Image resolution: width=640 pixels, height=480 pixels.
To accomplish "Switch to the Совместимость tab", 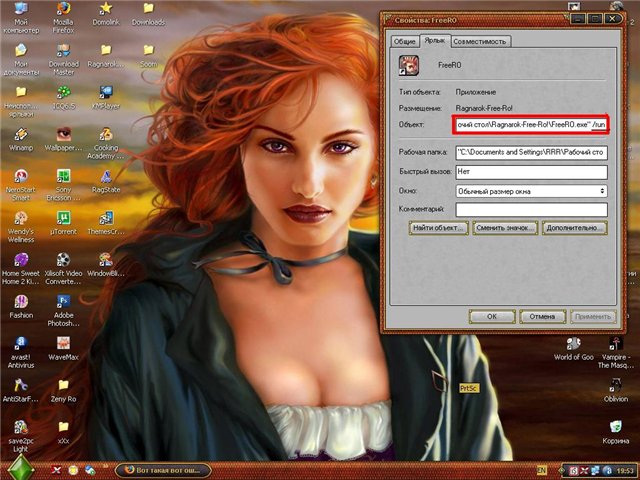I will [x=480, y=41].
